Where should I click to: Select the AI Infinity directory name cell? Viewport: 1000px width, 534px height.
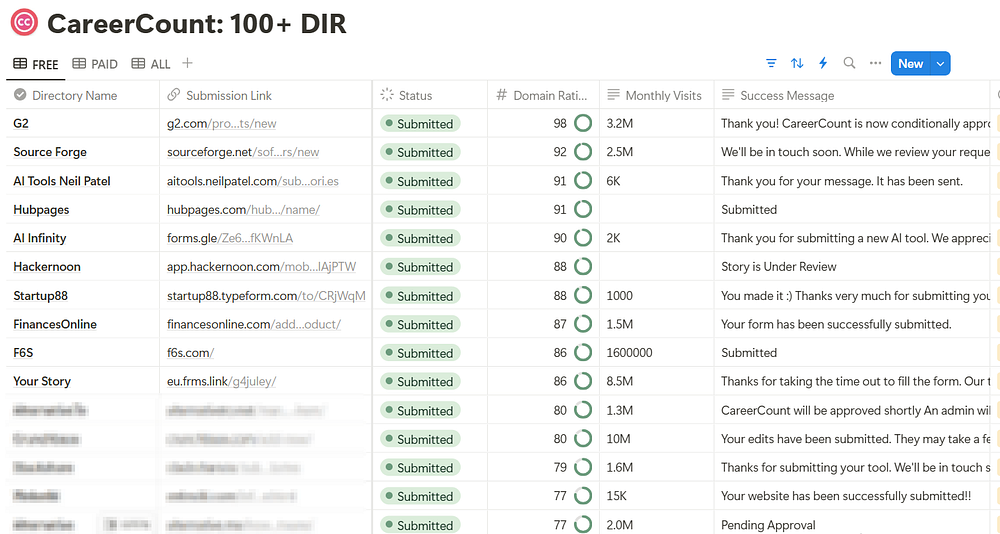point(83,238)
